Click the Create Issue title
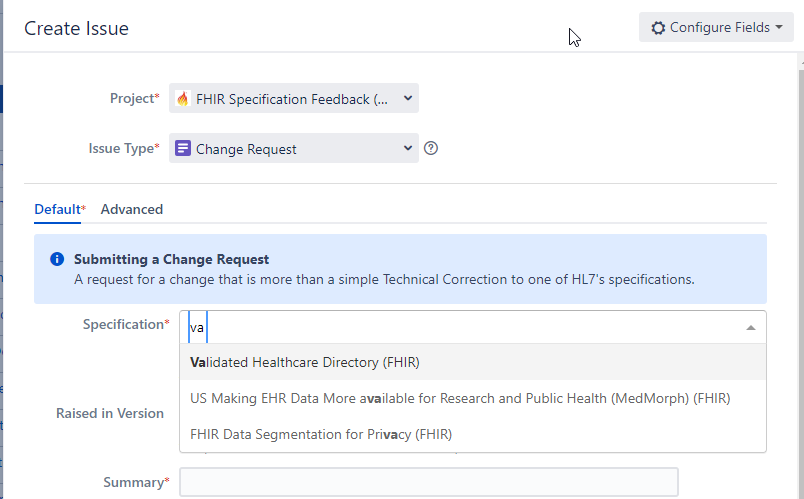804x499 pixels. (x=76, y=28)
